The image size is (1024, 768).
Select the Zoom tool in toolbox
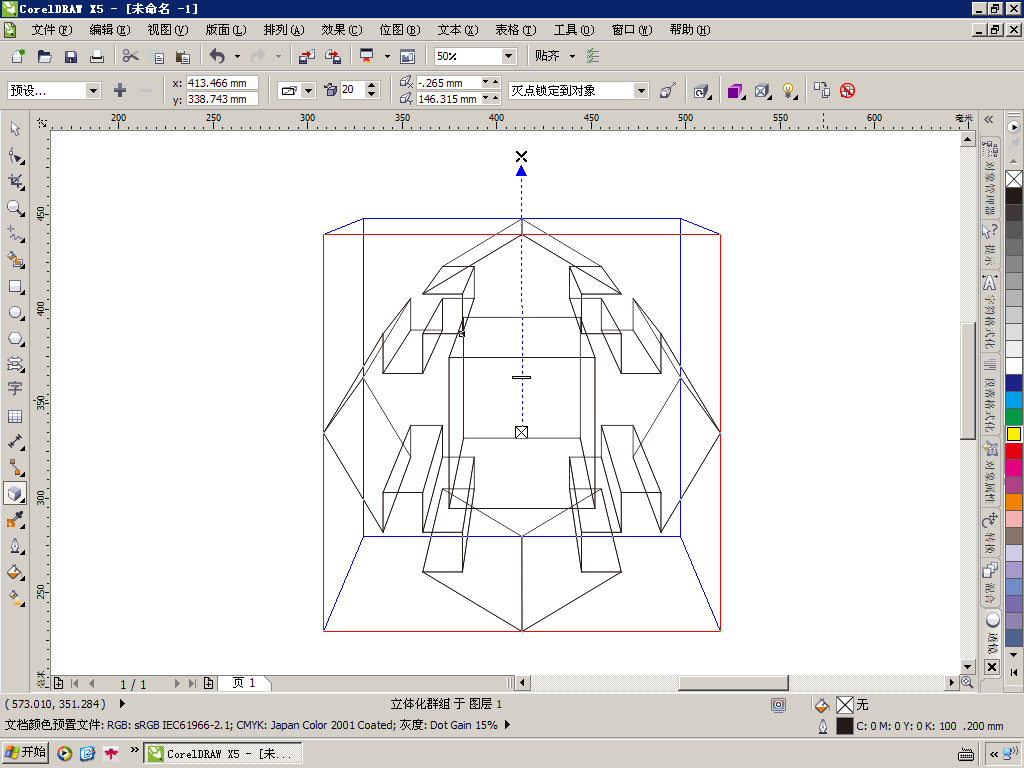pyautogui.click(x=15, y=208)
